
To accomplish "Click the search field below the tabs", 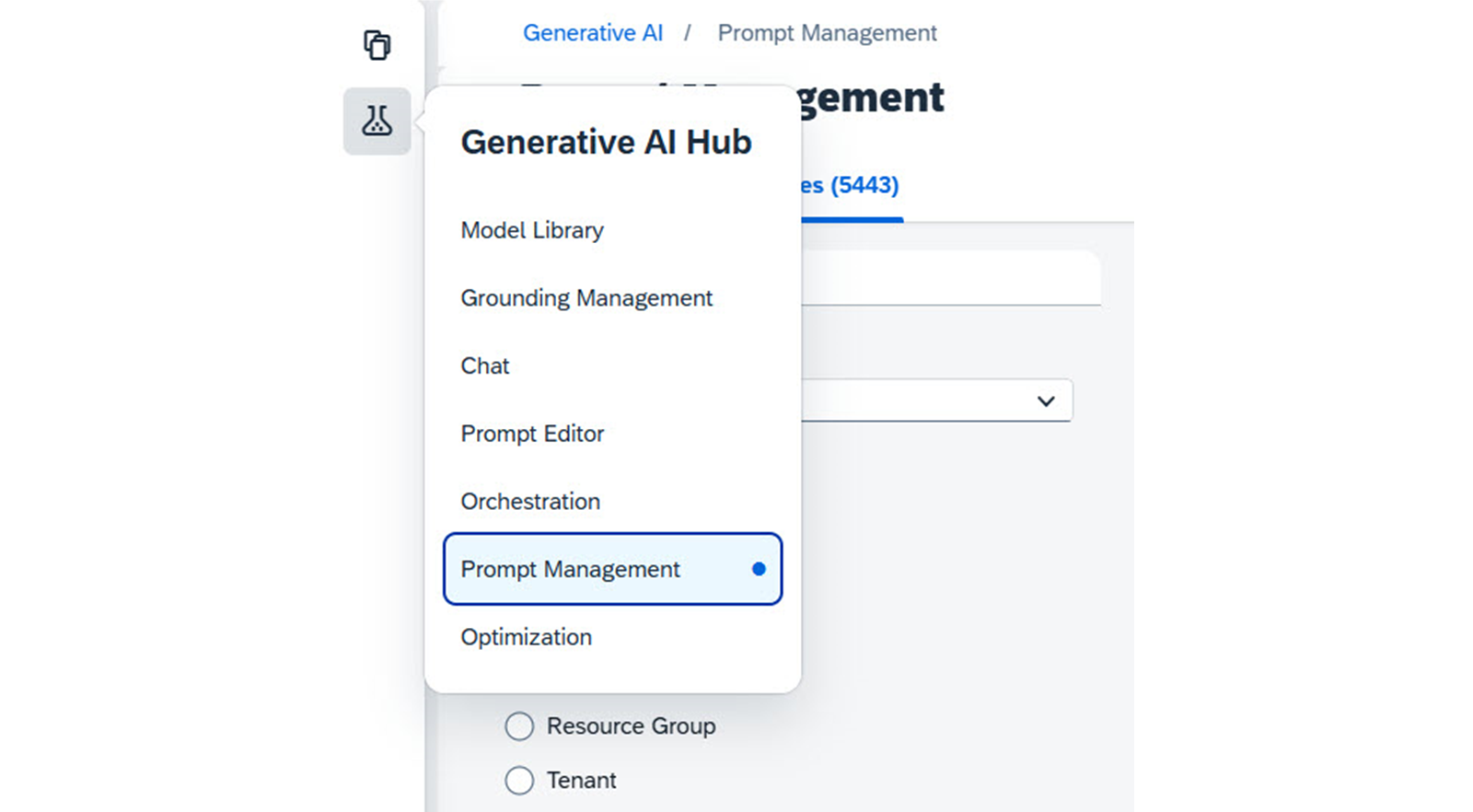I will coord(950,278).
